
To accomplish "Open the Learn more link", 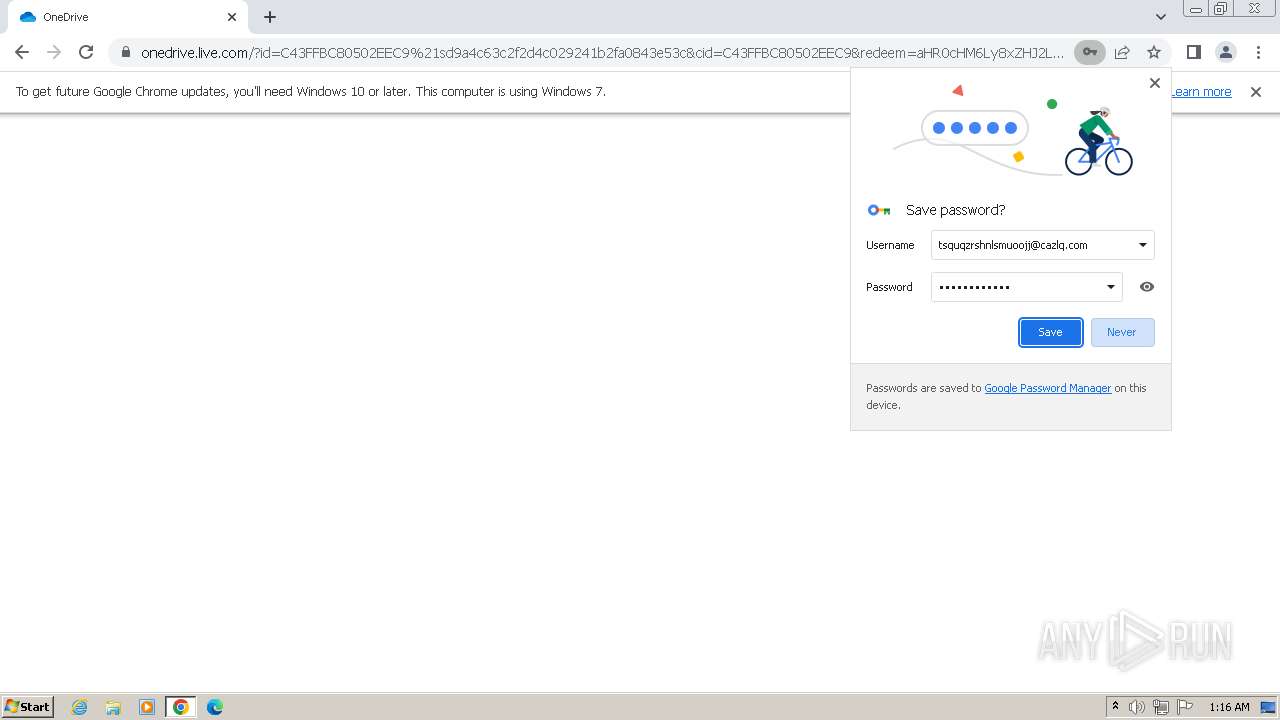I will click(x=1201, y=91).
